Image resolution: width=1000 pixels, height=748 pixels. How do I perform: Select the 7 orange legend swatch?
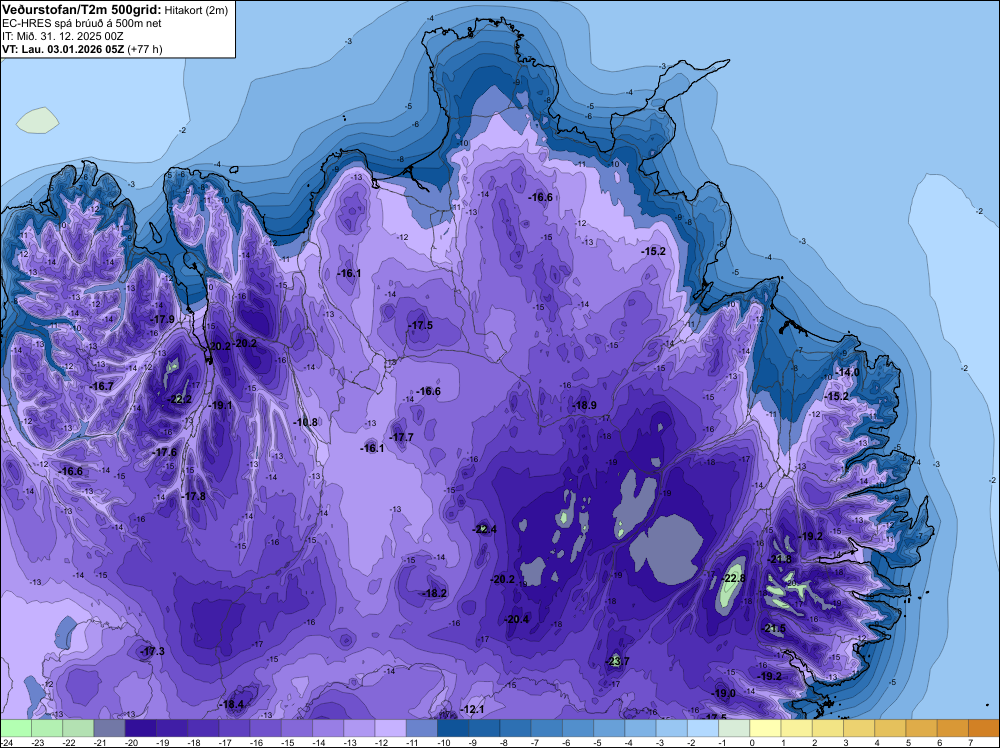[985, 728]
